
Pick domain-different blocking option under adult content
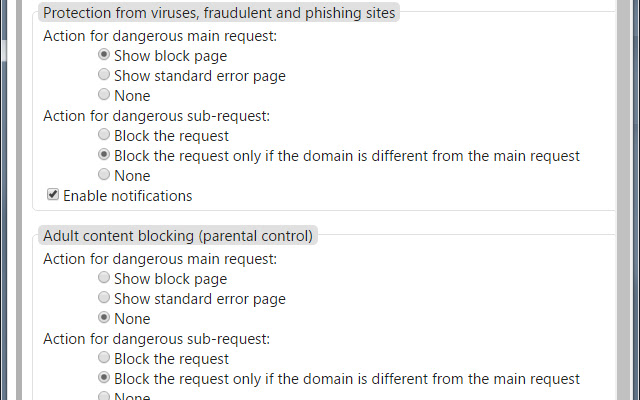pos(104,378)
